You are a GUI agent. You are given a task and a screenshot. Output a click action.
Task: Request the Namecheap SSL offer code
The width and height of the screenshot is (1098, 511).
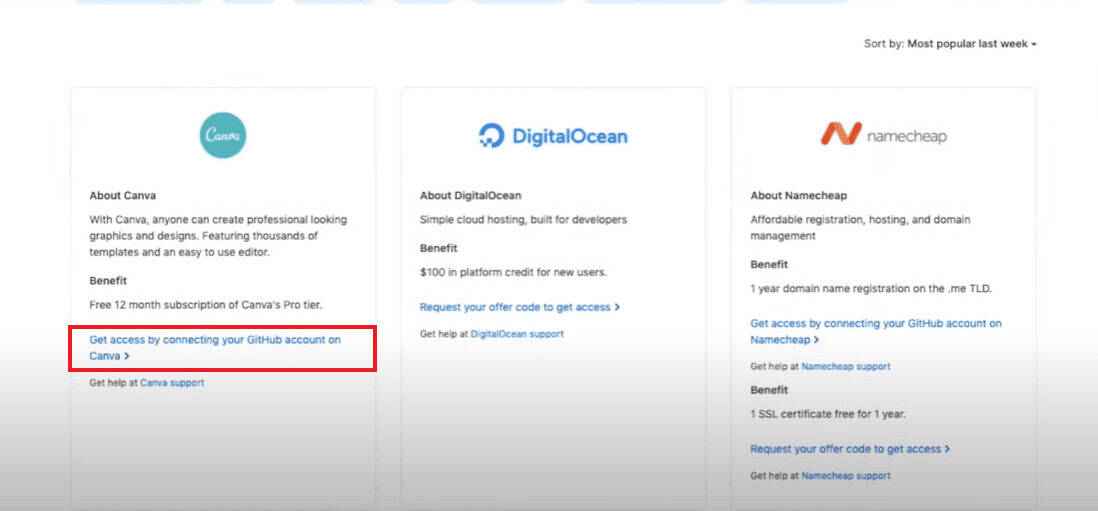point(850,449)
